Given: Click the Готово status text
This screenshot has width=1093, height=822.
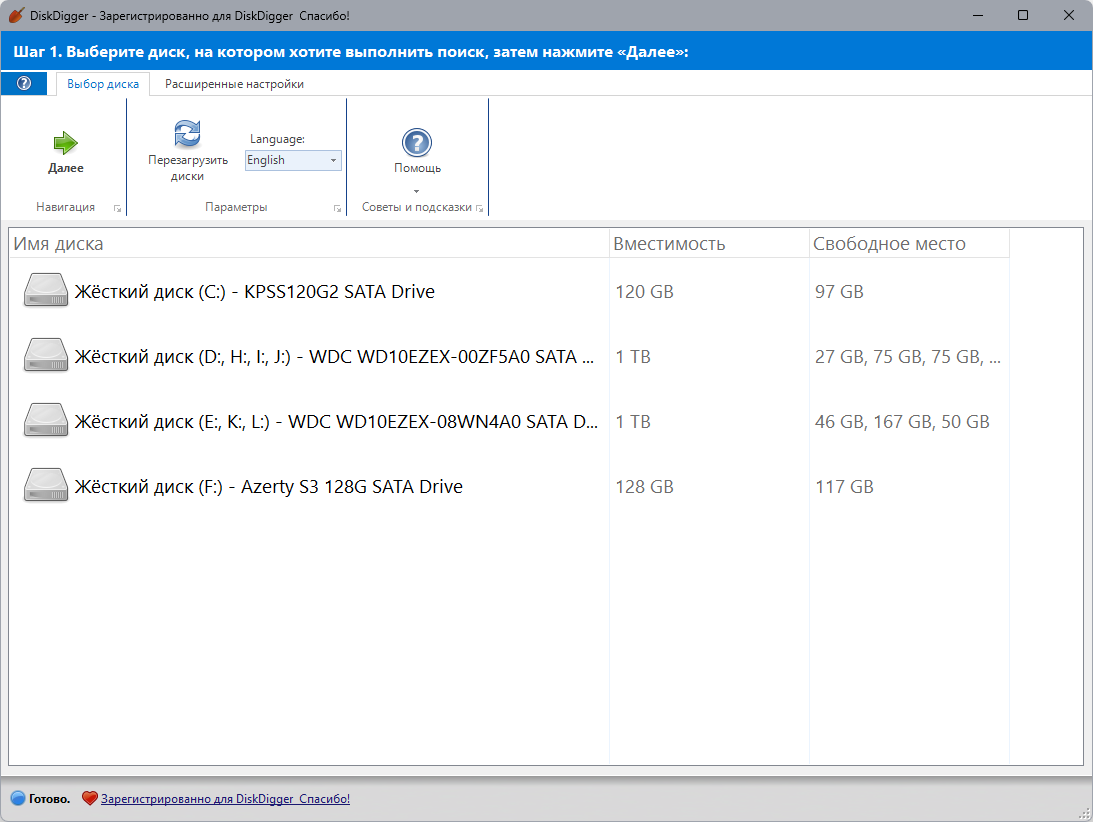Looking at the screenshot, I should pos(49,799).
